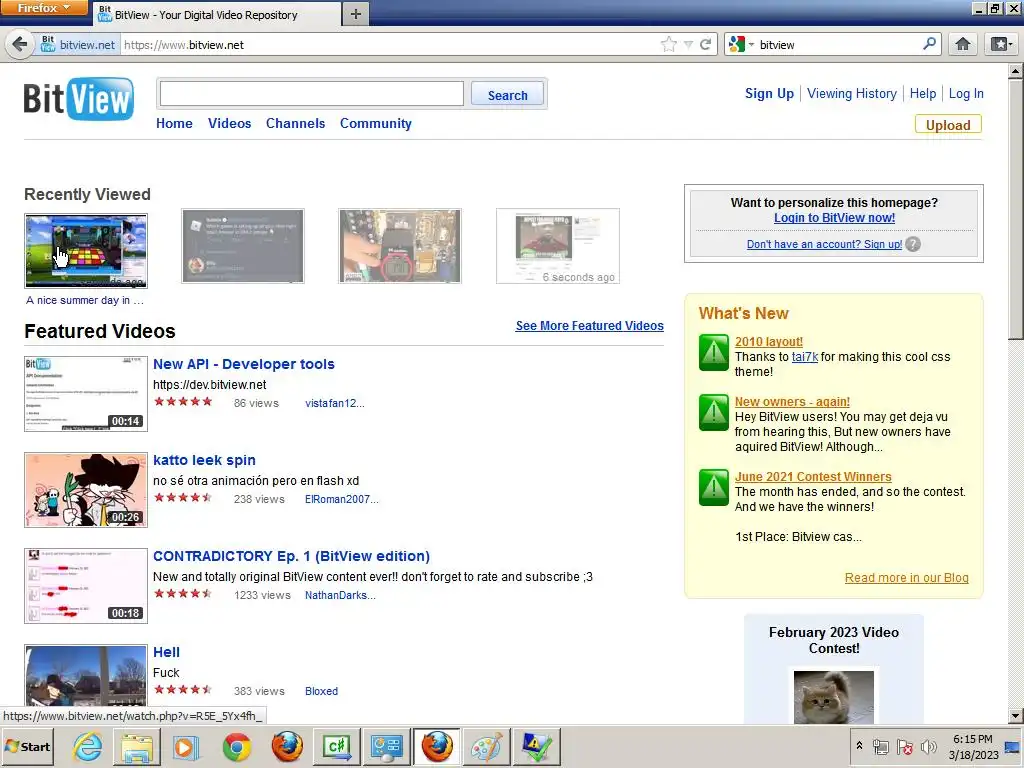The image size is (1024, 768).
Task: Launch Windows Media Player from taskbar
Action: click(186, 746)
